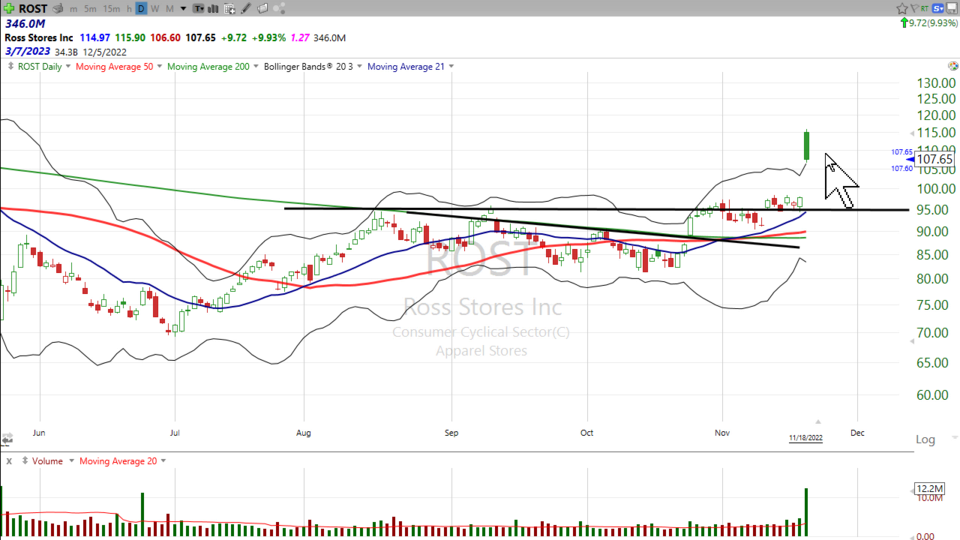This screenshot has height=540, width=960.
Task: Click the volume pane move handle icon
Action: click(x=24, y=460)
